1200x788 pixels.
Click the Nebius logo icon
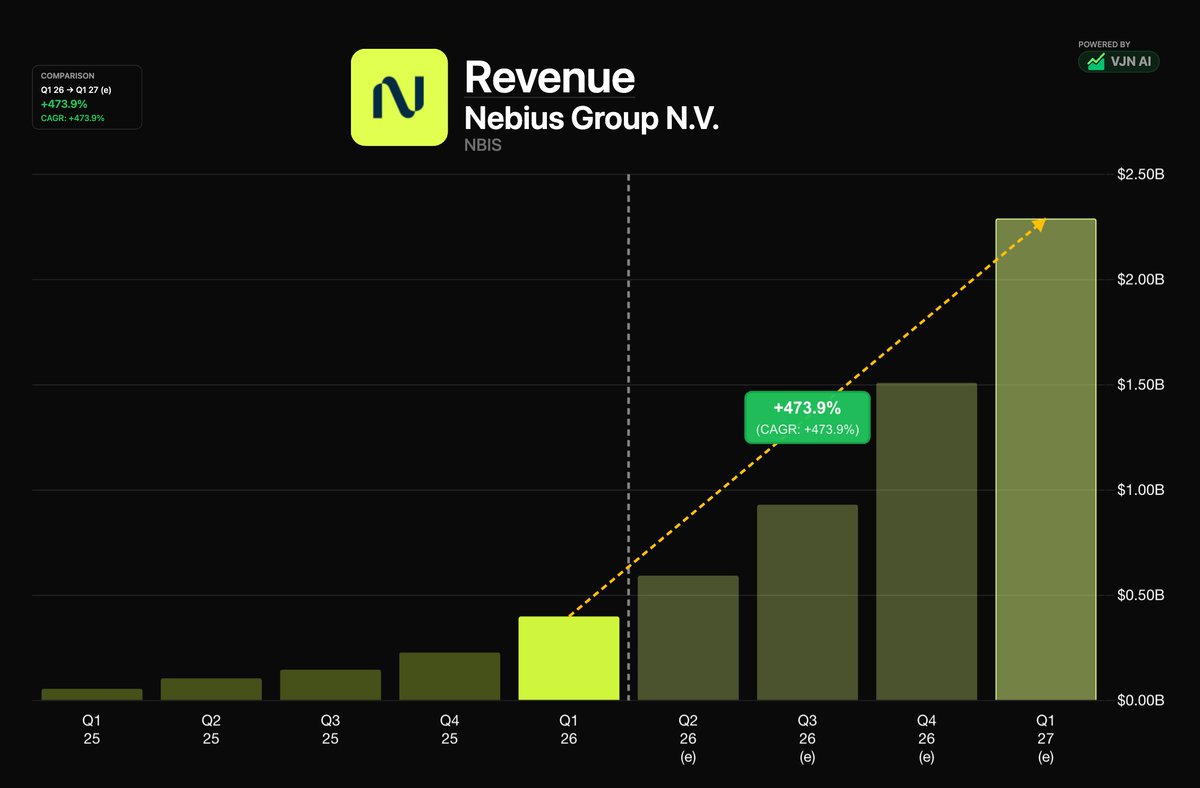pyautogui.click(x=399, y=97)
